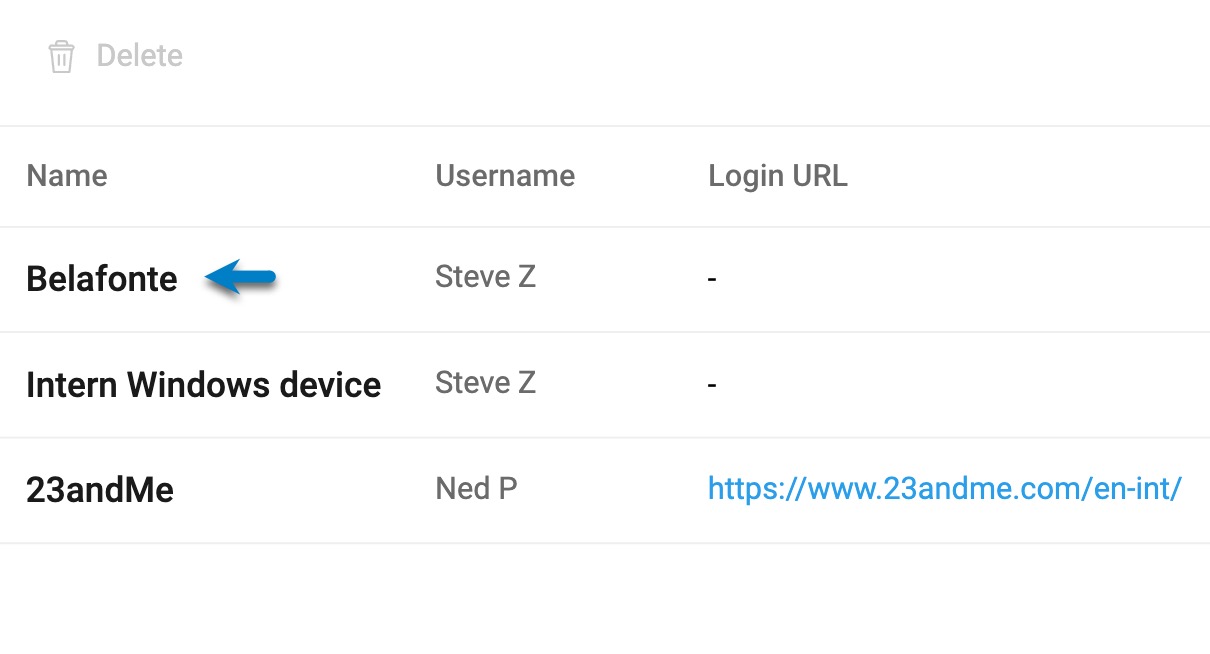
Task: Open the 23andme.com login URL link
Action: pyautogui.click(x=945, y=489)
